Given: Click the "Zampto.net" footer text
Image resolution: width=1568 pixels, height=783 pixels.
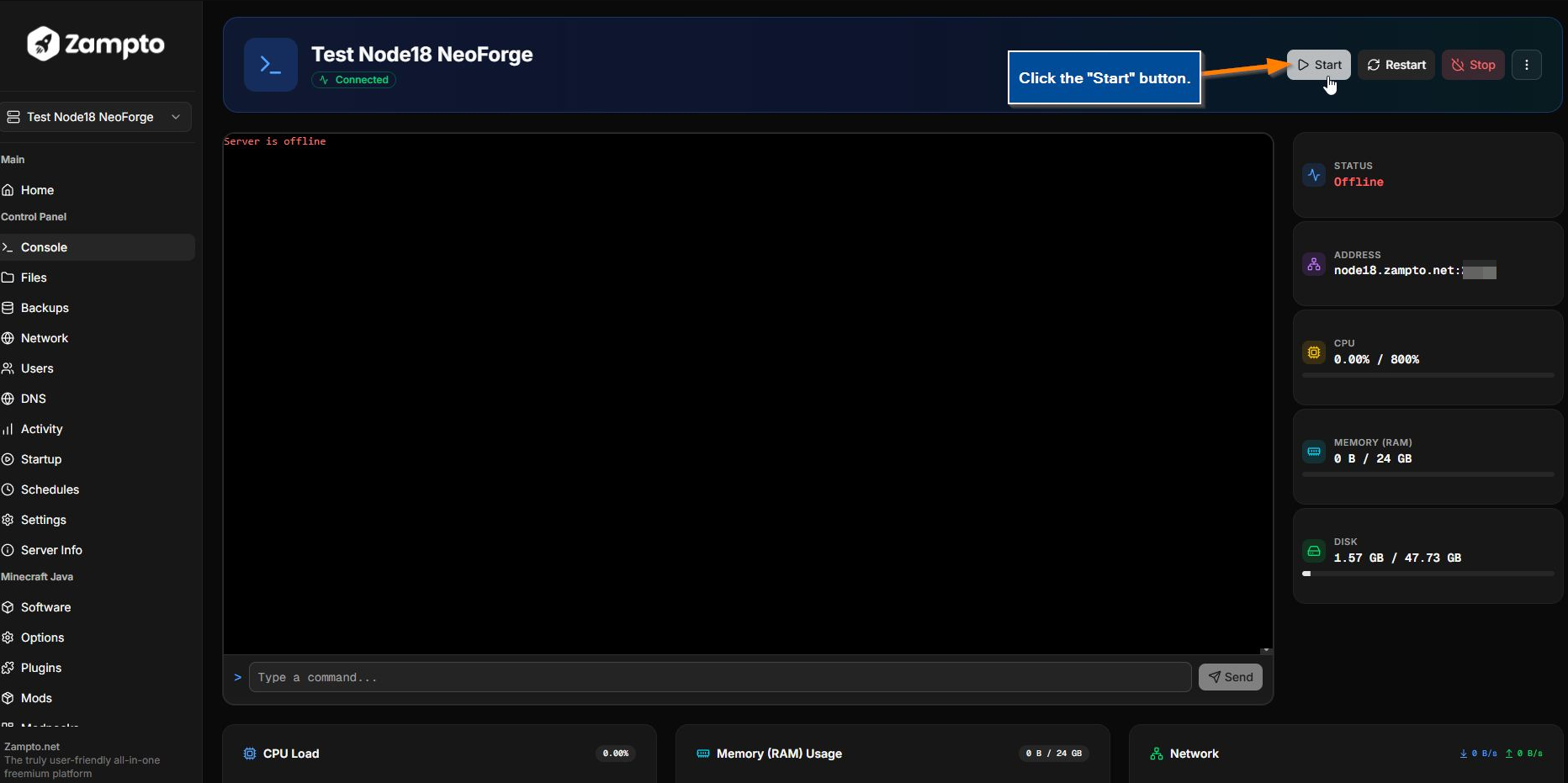Looking at the screenshot, I should tap(32, 746).
